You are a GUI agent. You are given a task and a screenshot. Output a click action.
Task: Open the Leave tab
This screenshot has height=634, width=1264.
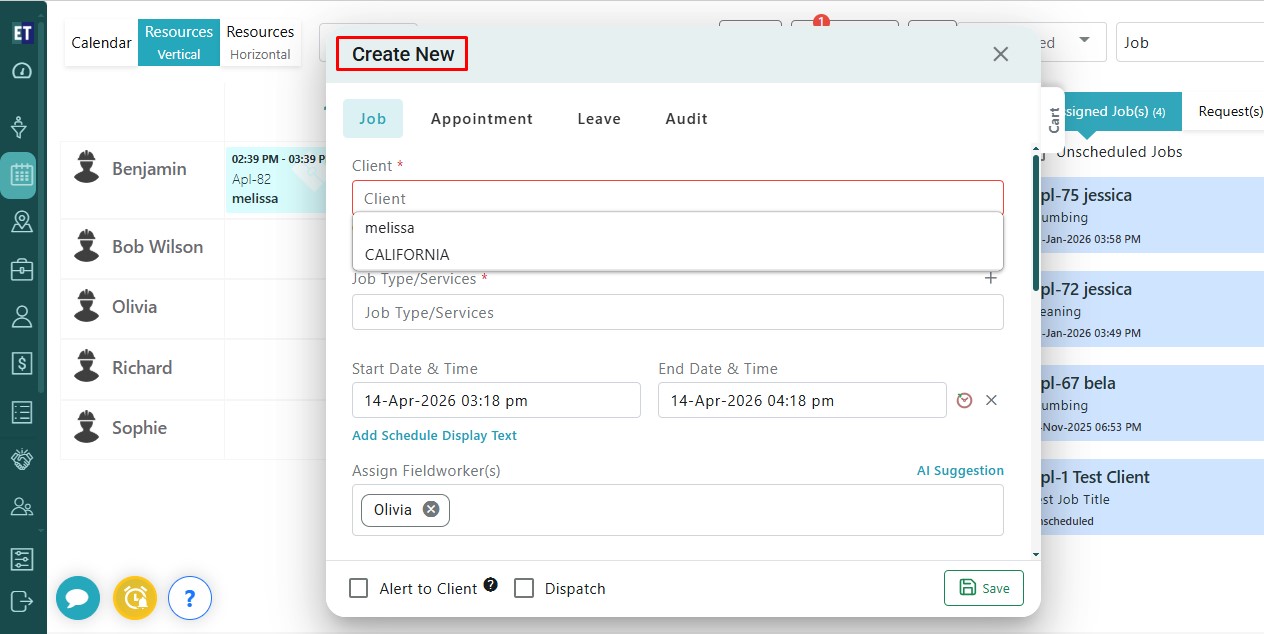click(599, 119)
